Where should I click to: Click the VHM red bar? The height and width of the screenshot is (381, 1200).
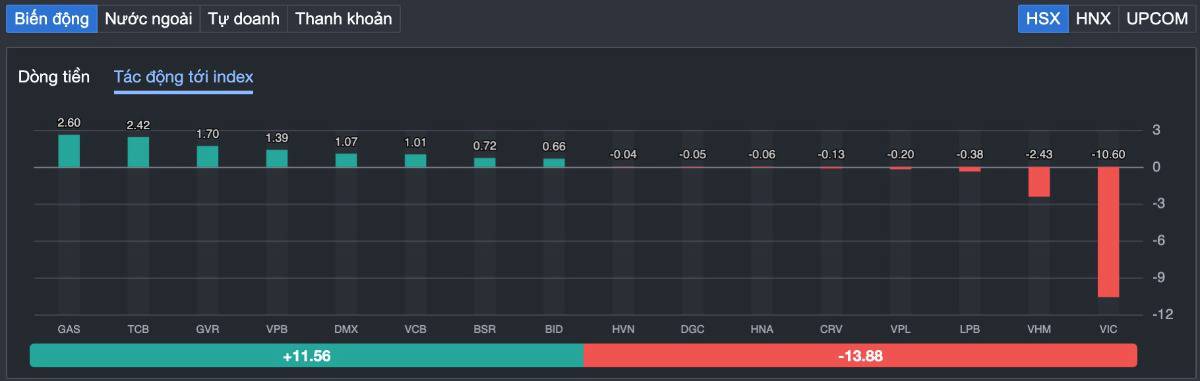1039,182
